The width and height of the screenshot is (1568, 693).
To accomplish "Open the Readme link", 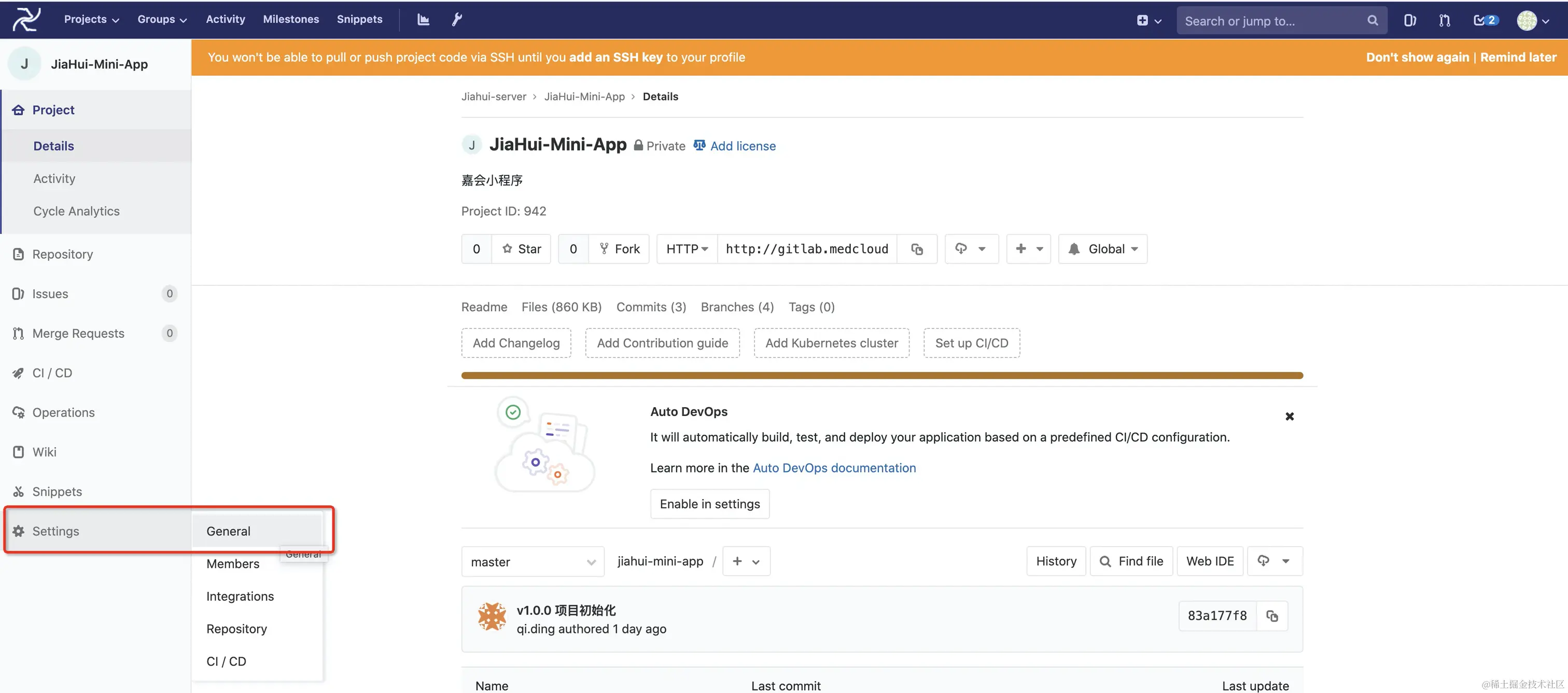I will click(x=484, y=307).
